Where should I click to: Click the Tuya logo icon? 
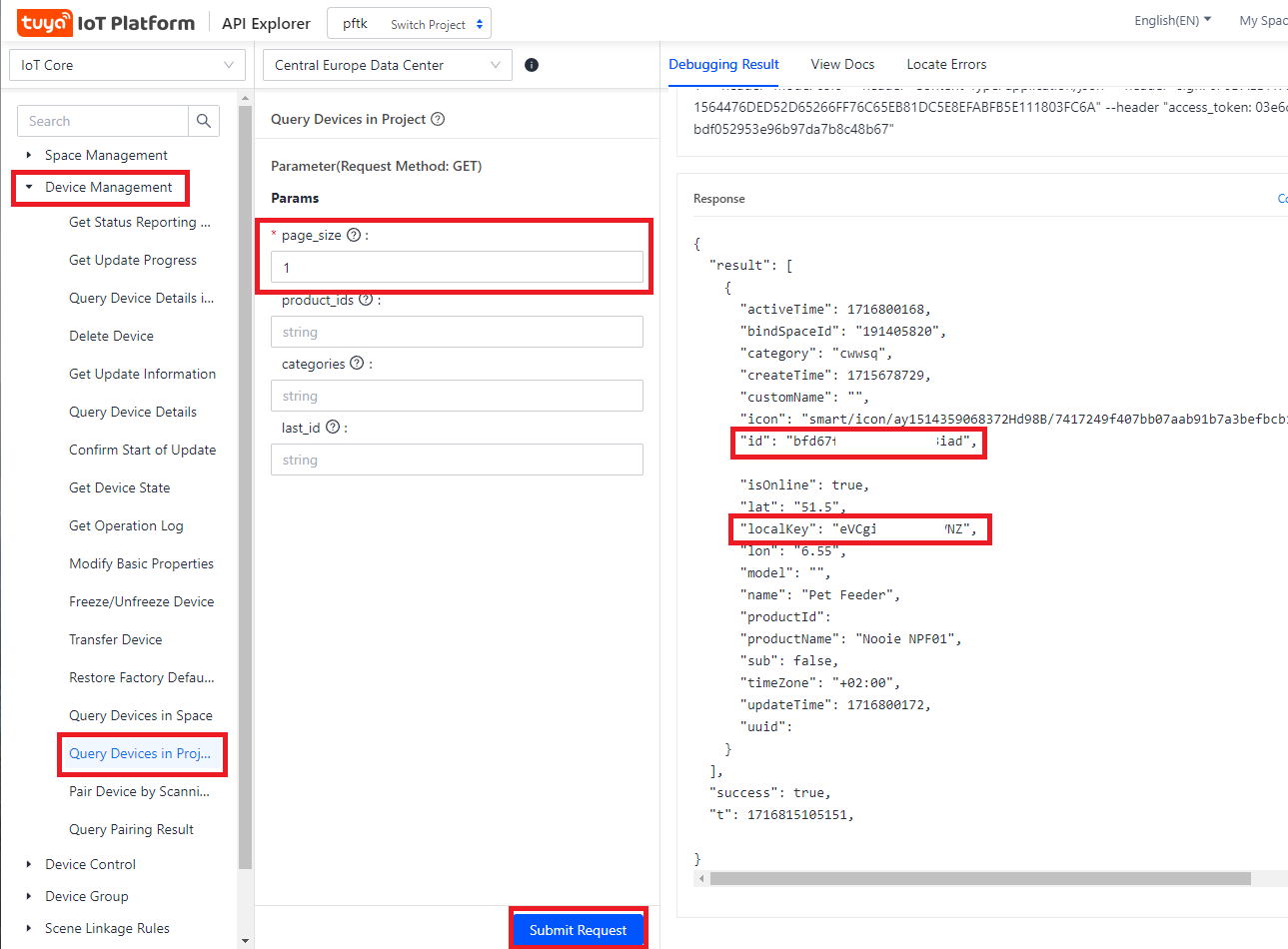point(46,22)
